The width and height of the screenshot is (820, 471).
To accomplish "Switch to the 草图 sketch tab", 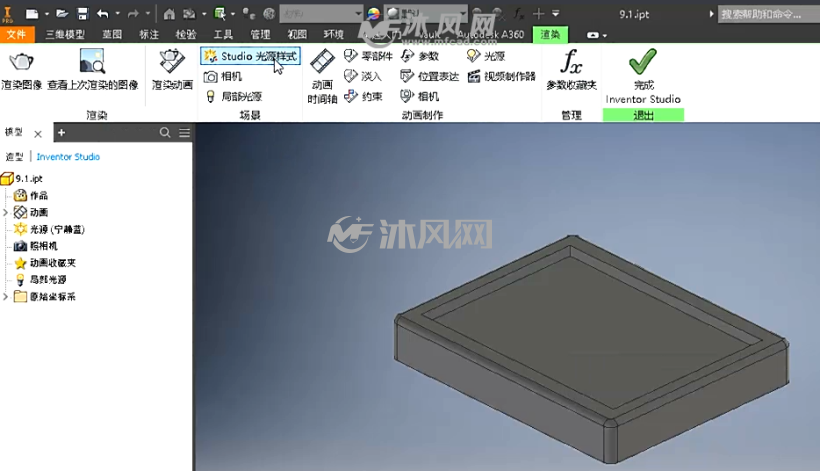I will click(x=112, y=35).
